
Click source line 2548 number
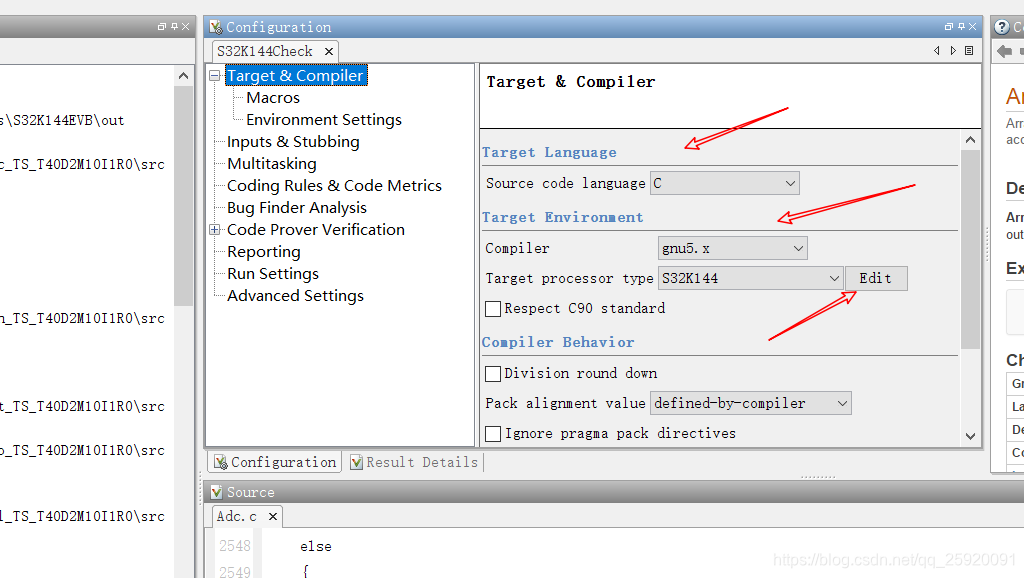(235, 546)
